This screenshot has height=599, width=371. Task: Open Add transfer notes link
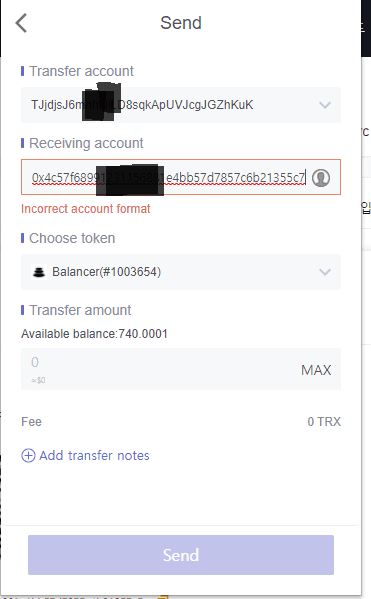94,455
